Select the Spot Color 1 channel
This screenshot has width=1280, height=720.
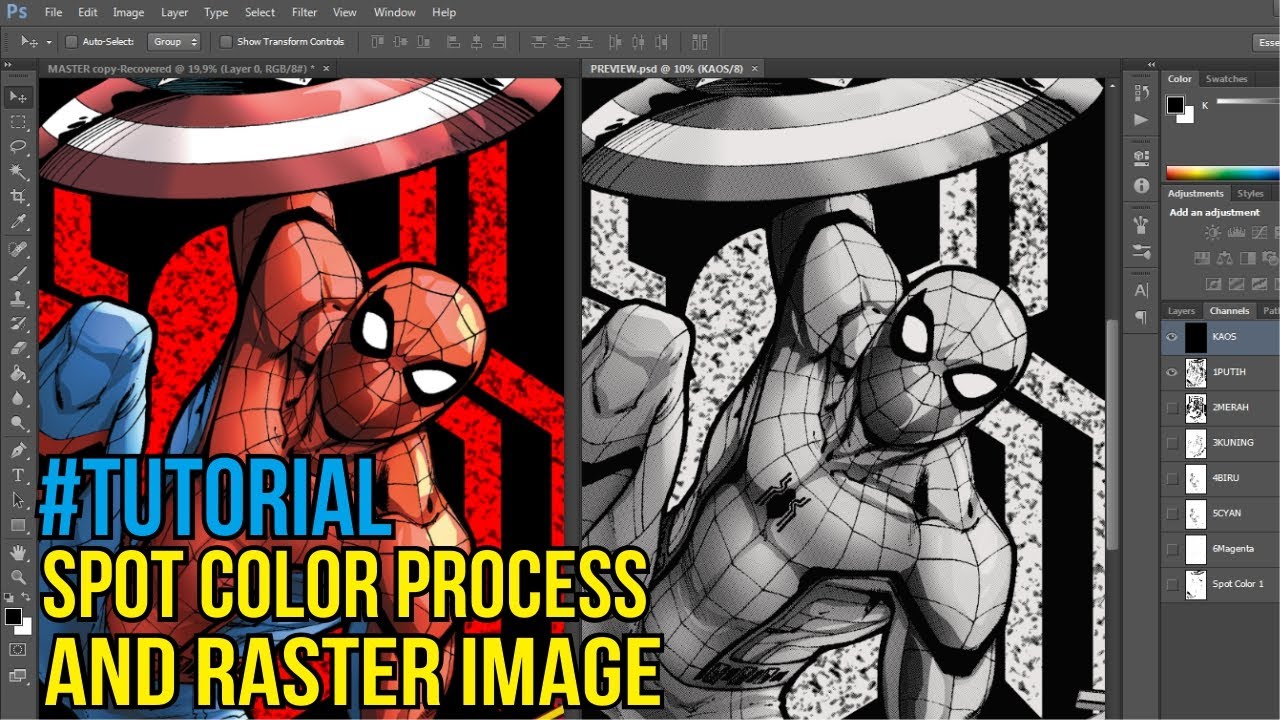point(1220,584)
